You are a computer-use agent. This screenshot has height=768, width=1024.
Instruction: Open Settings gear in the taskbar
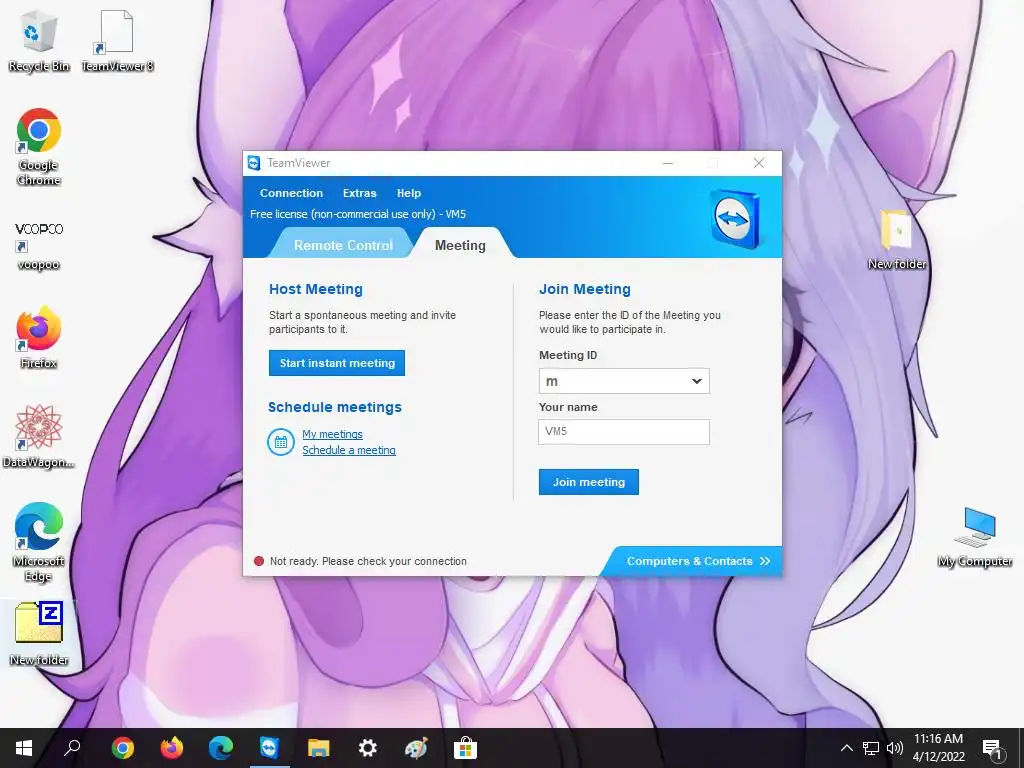pos(368,748)
